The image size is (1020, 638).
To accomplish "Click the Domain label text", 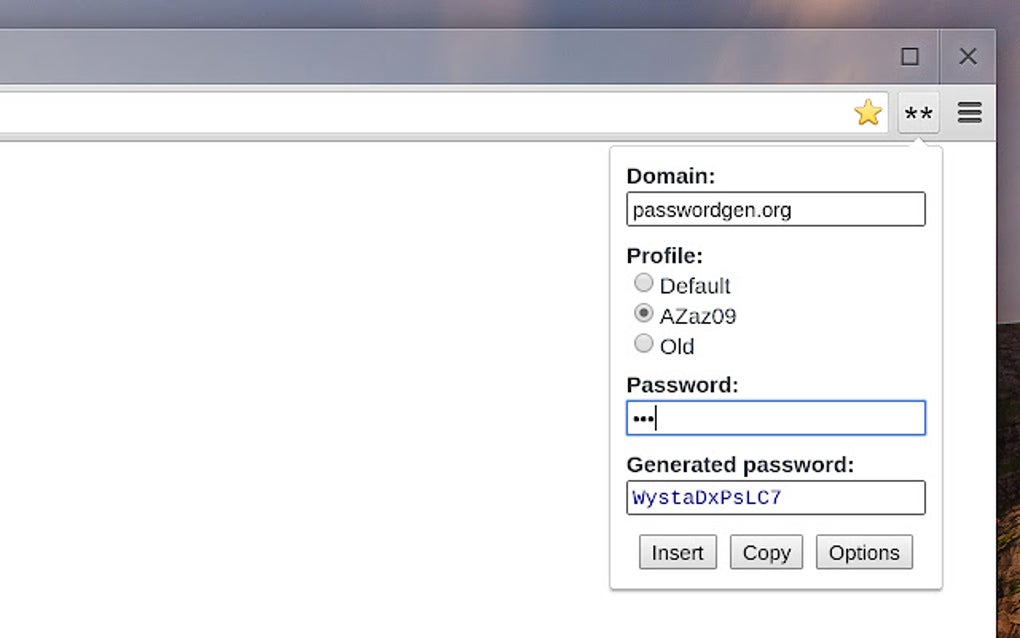I will click(670, 175).
